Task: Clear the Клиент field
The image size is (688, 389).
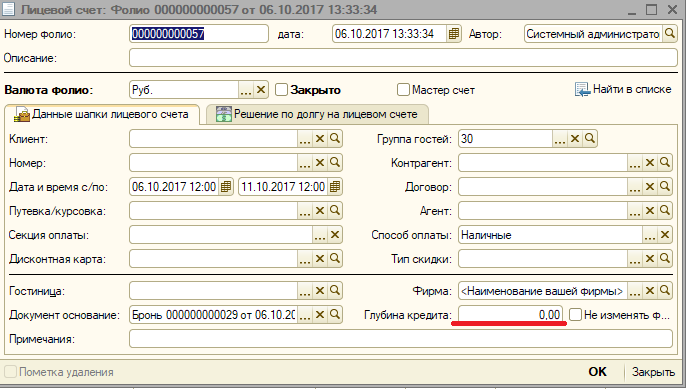Action: (x=320, y=139)
